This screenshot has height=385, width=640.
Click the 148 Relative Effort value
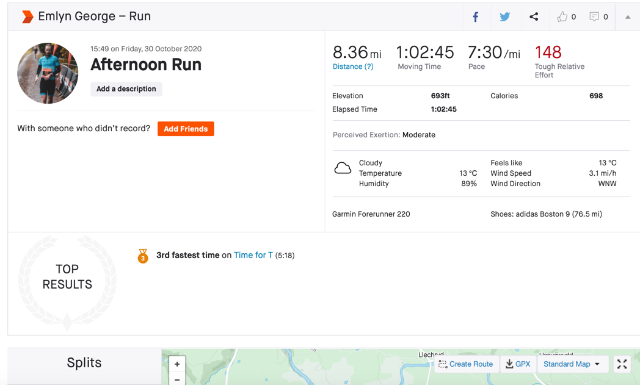tap(548, 52)
